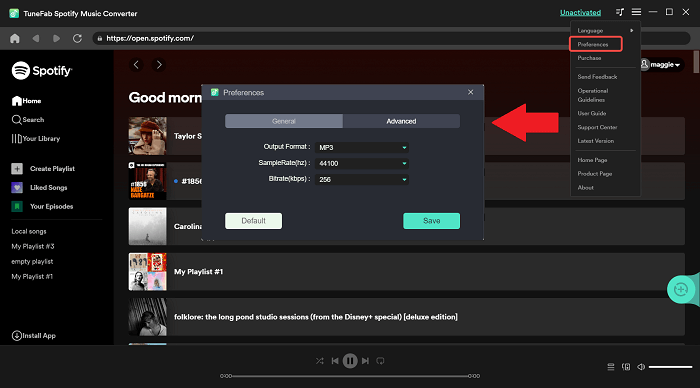Toggle shuffle playback

tap(320, 361)
